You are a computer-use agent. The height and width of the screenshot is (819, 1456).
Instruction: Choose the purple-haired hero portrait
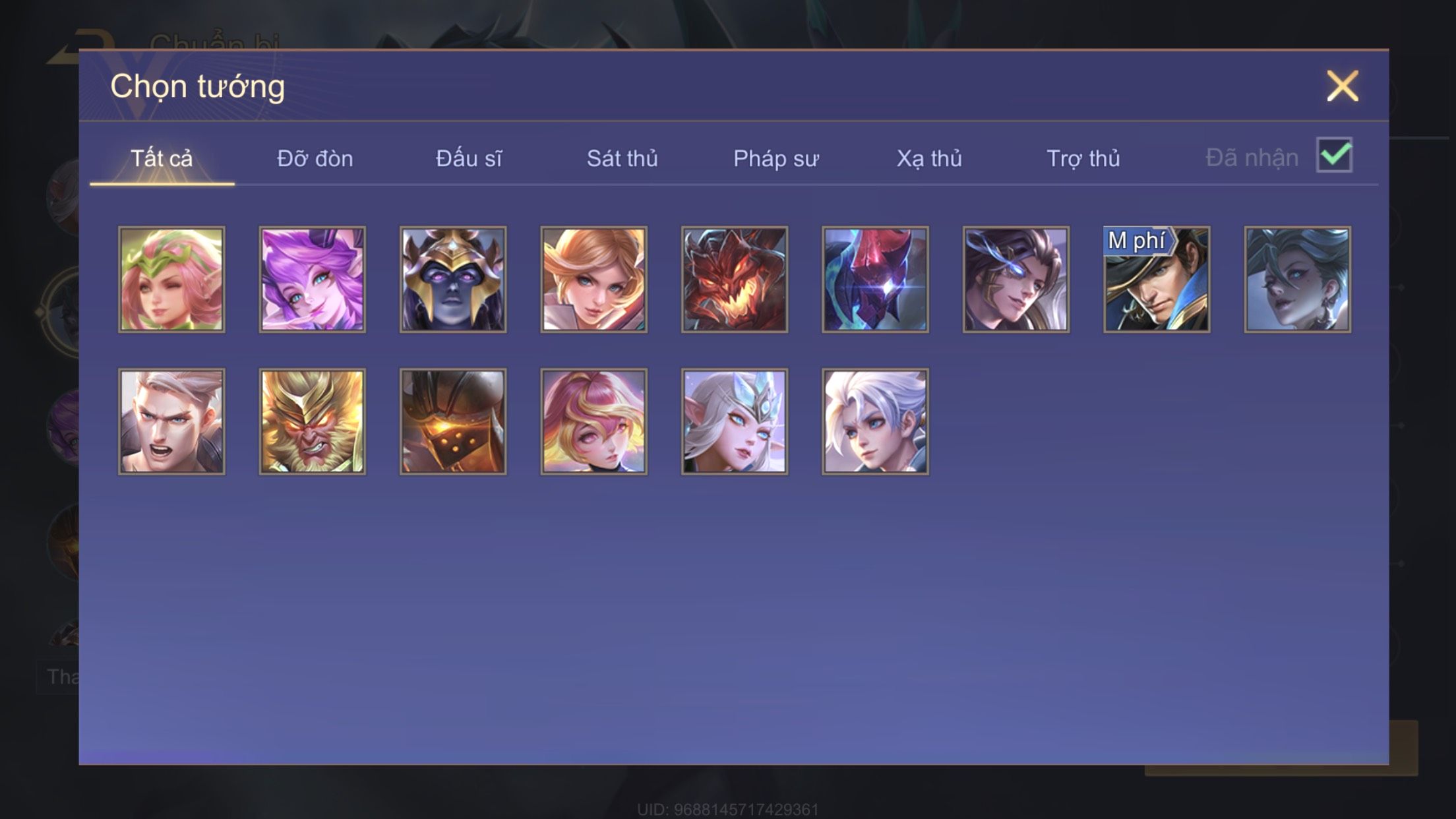tap(312, 280)
